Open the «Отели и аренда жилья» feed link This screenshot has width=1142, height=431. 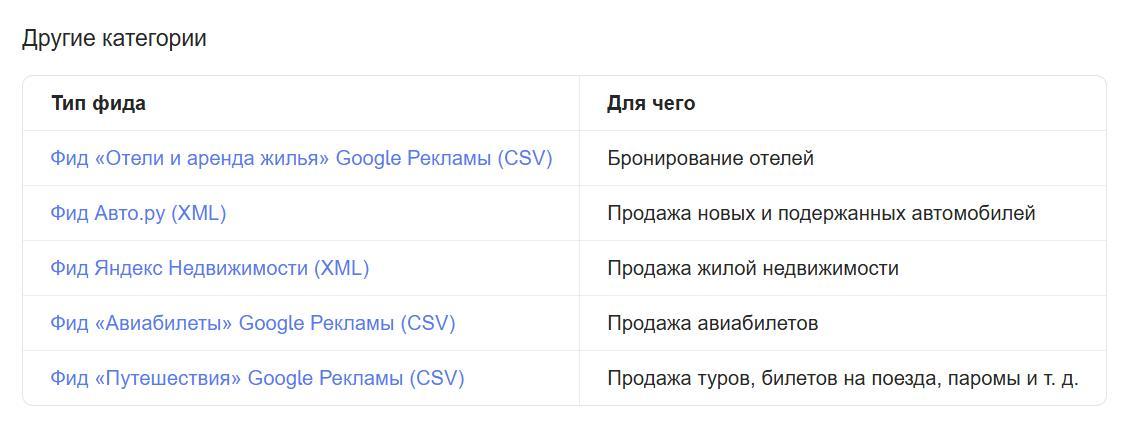pos(300,158)
